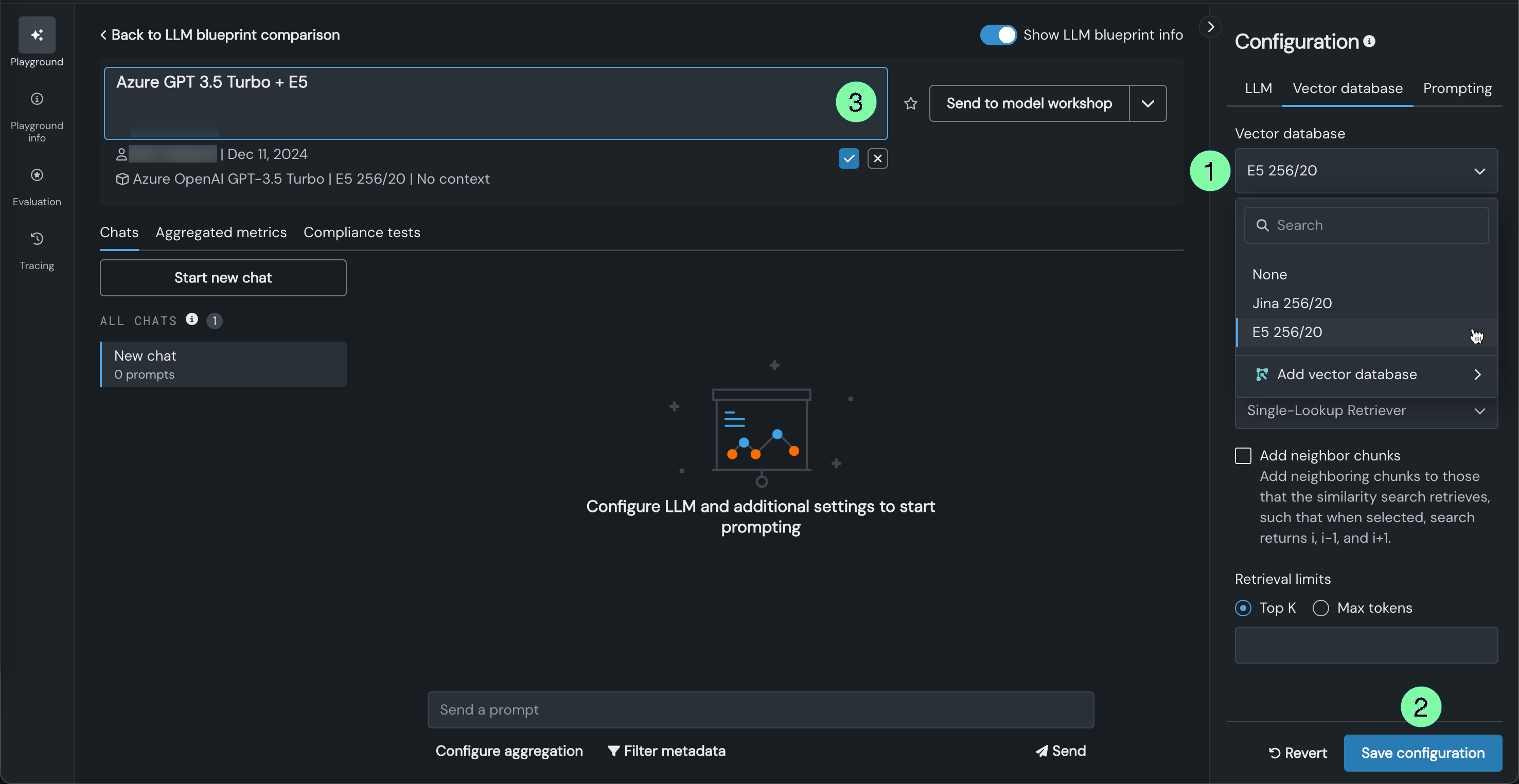Open the Playground sidebar icon
Viewport: 1519px width, 784px height.
(x=37, y=35)
